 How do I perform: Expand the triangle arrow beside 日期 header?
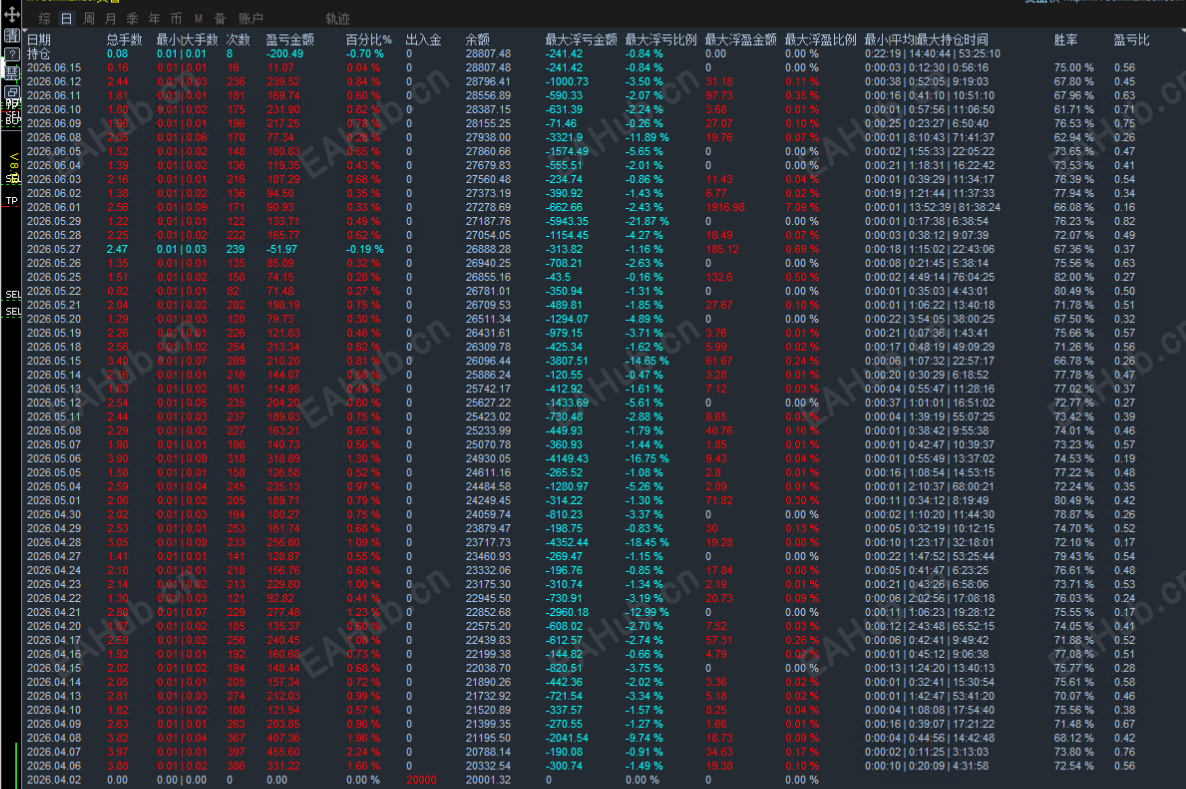pos(25,30)
